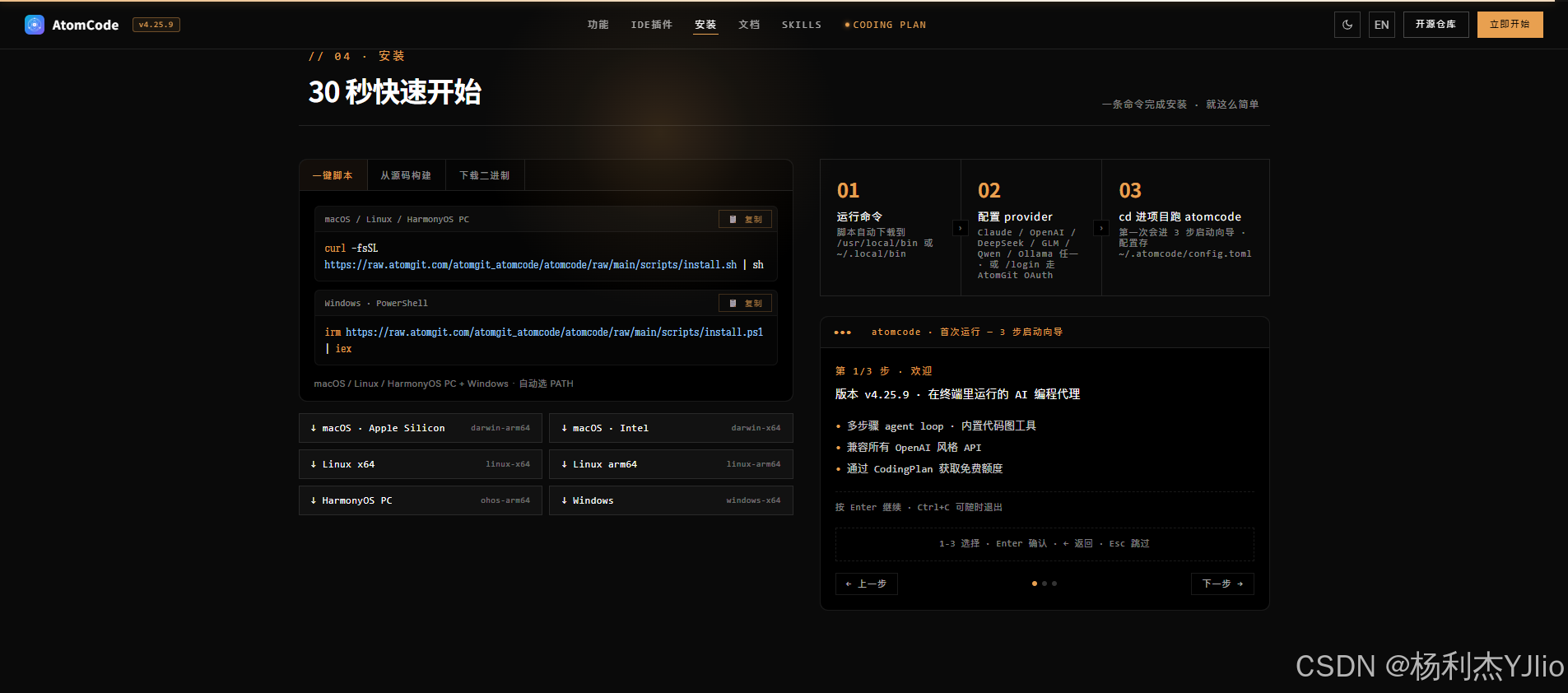The height and width of the screenshot is (693, 1568).
Task: Switch to the 下载二进制 tab
Action: click(485, 175)
